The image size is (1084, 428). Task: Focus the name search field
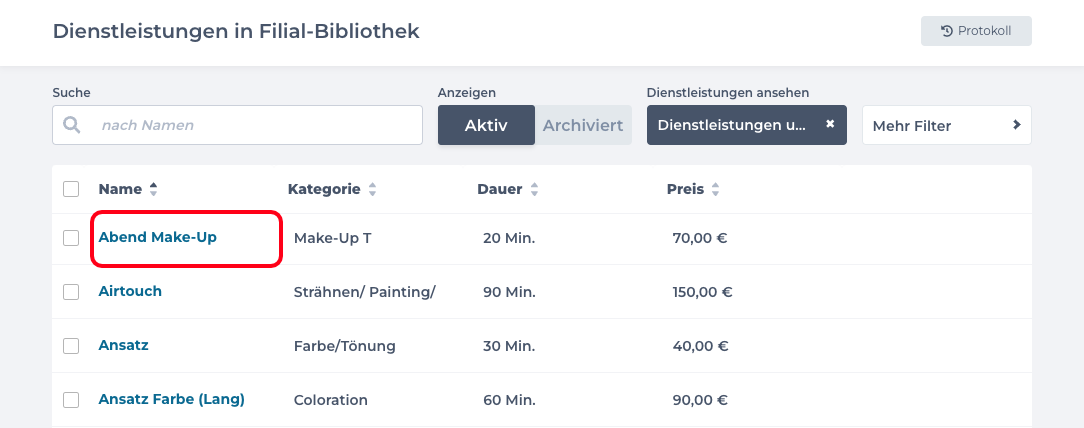[x=255, y=125]
